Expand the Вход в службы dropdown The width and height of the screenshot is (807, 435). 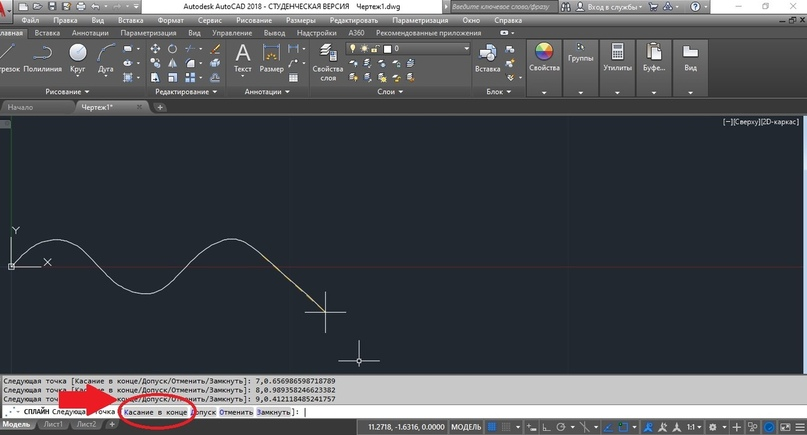pos(614,7)
